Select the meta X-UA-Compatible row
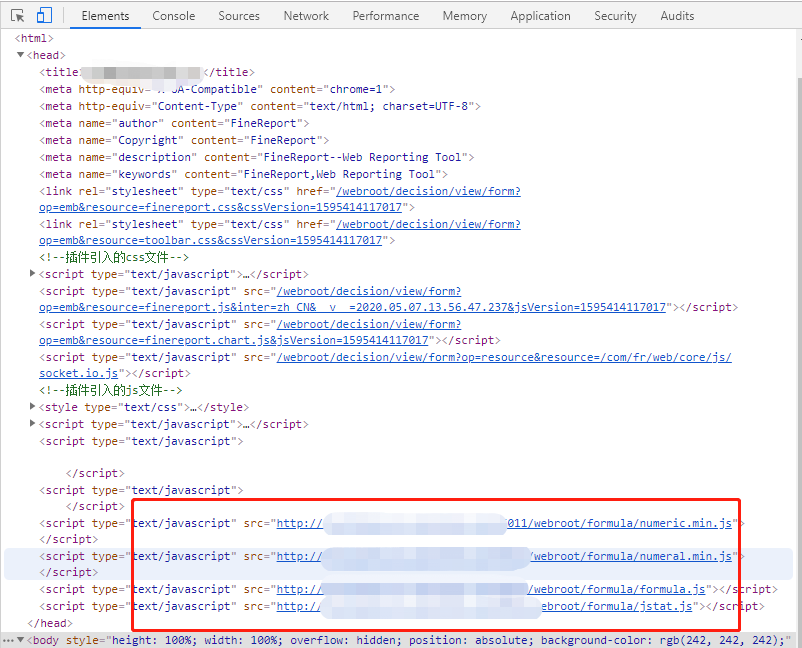Screen dimensions: 802x648 (x=217, y=89)
